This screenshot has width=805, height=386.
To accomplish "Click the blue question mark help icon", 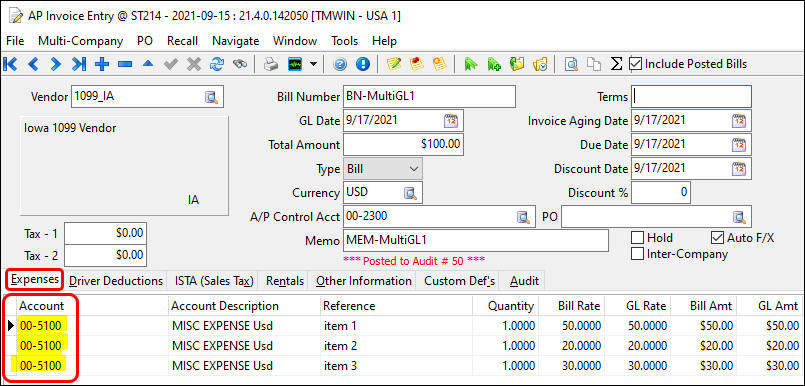I will click(339, 64).
